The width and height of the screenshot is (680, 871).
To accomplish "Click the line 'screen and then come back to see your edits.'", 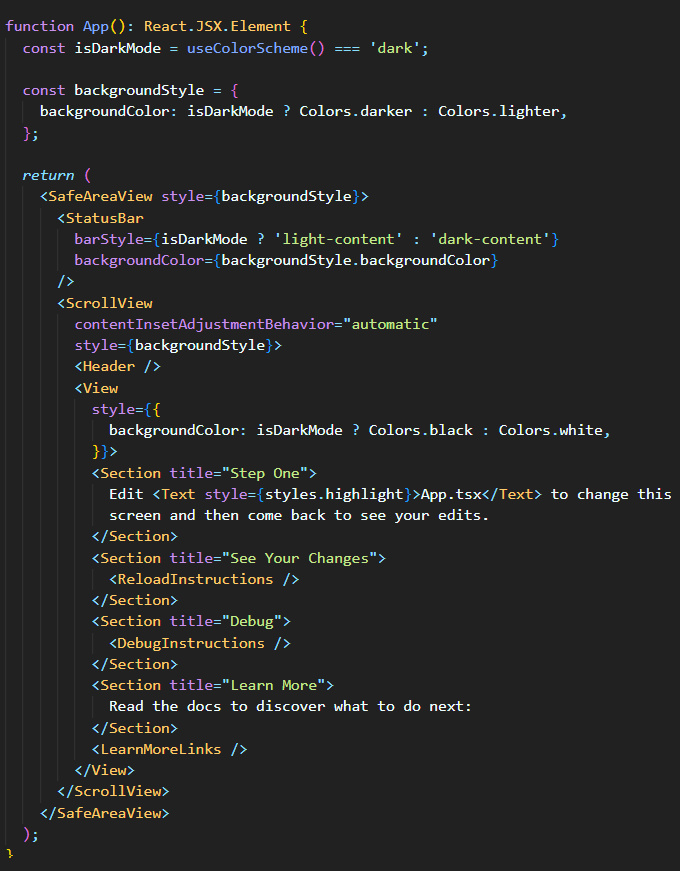I will tap(299, 515).
